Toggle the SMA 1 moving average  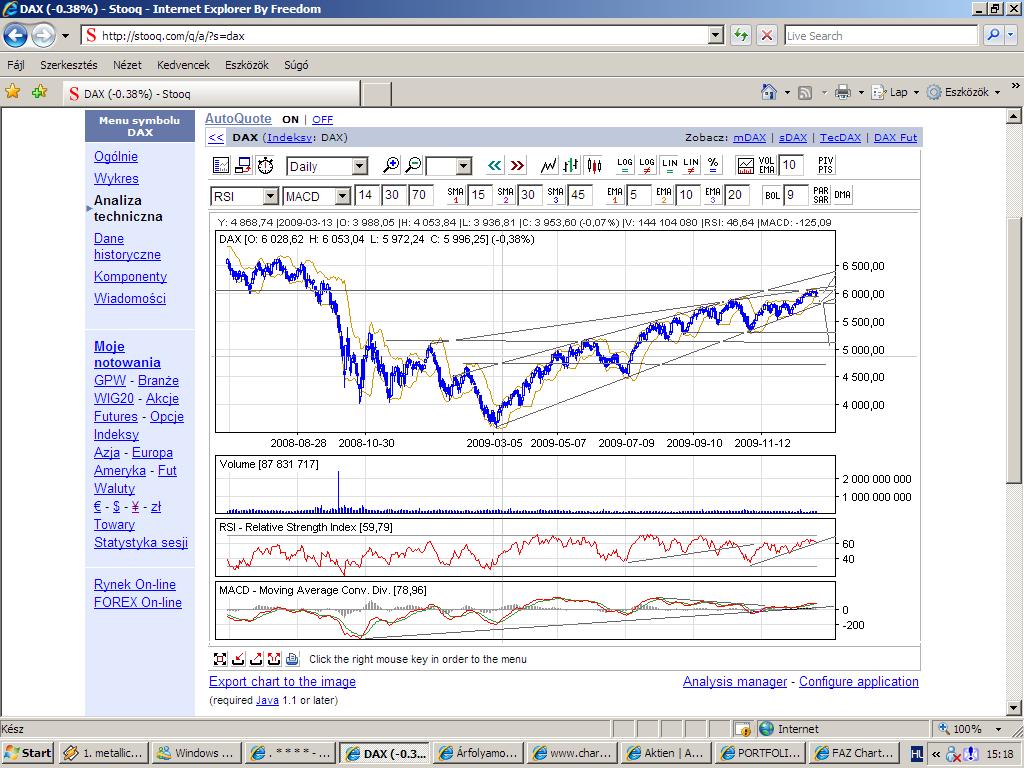456,195
